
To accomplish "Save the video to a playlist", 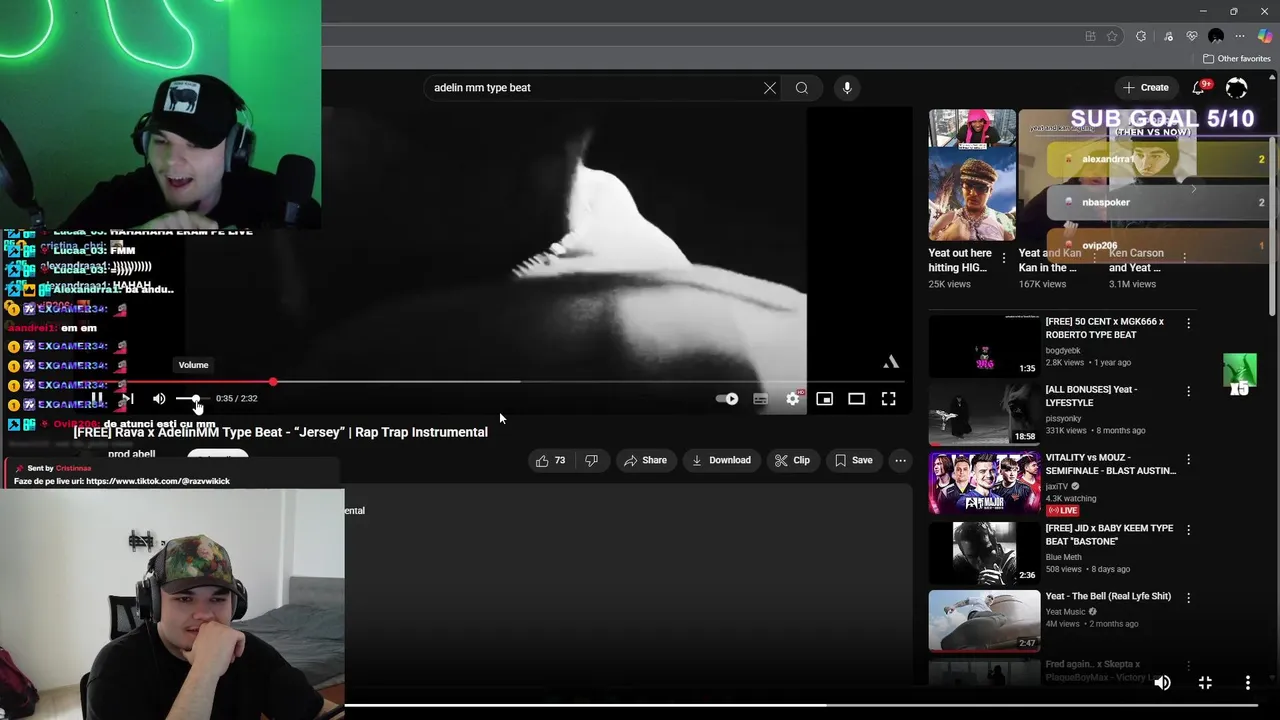I will tap(854, 460).
